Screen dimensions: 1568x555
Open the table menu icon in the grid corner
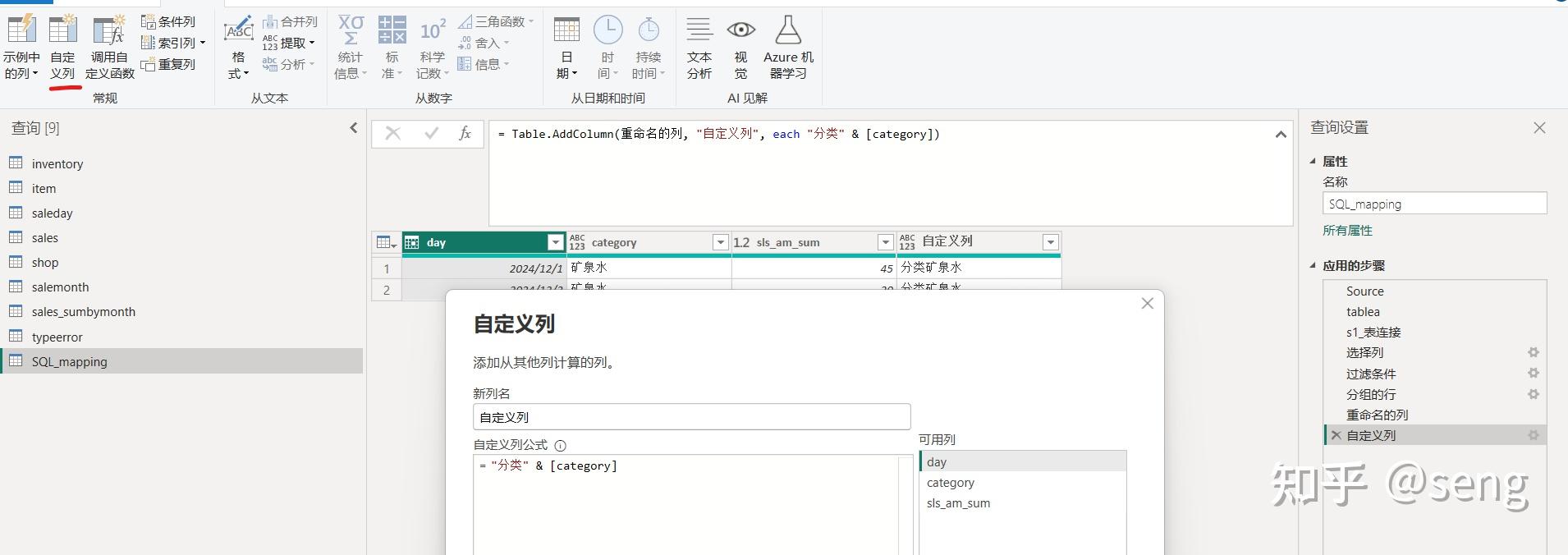(x=387, y=242)
